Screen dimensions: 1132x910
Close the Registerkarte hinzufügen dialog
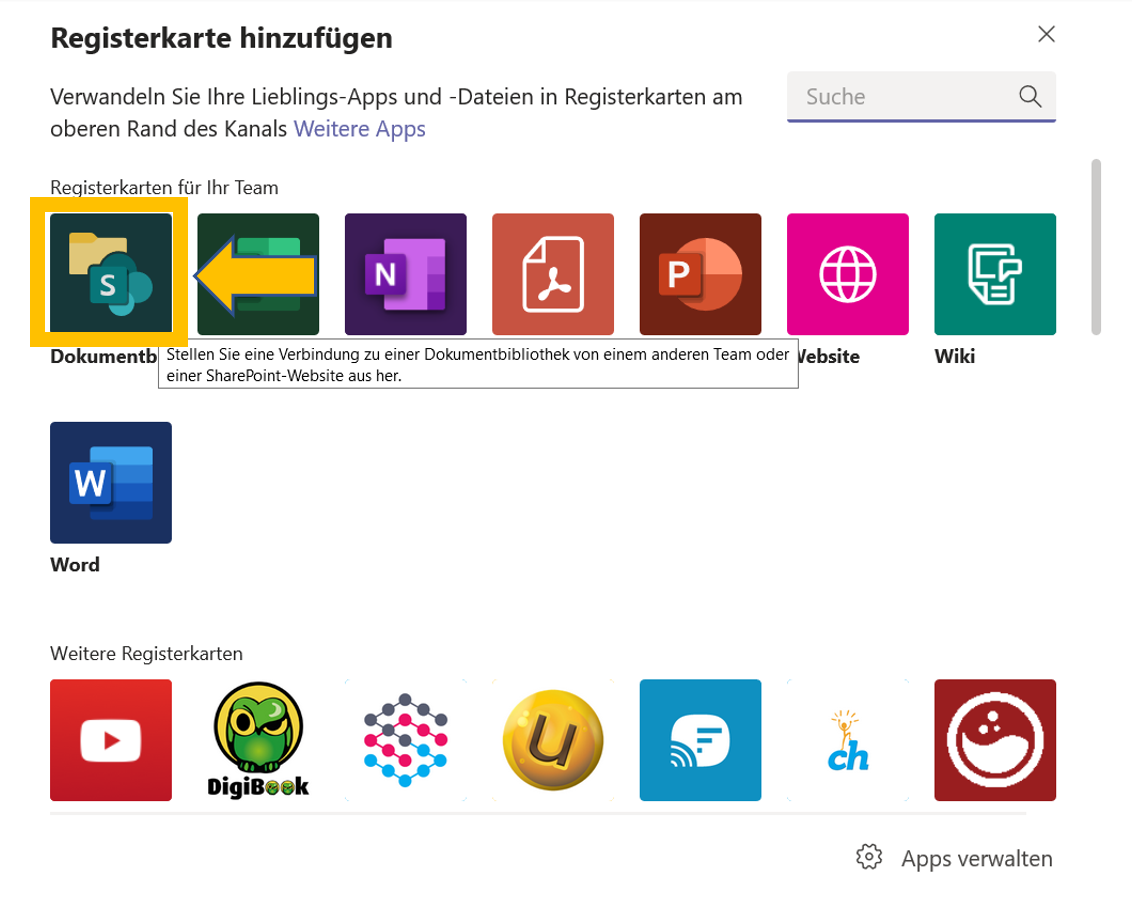pos(1046,34)
